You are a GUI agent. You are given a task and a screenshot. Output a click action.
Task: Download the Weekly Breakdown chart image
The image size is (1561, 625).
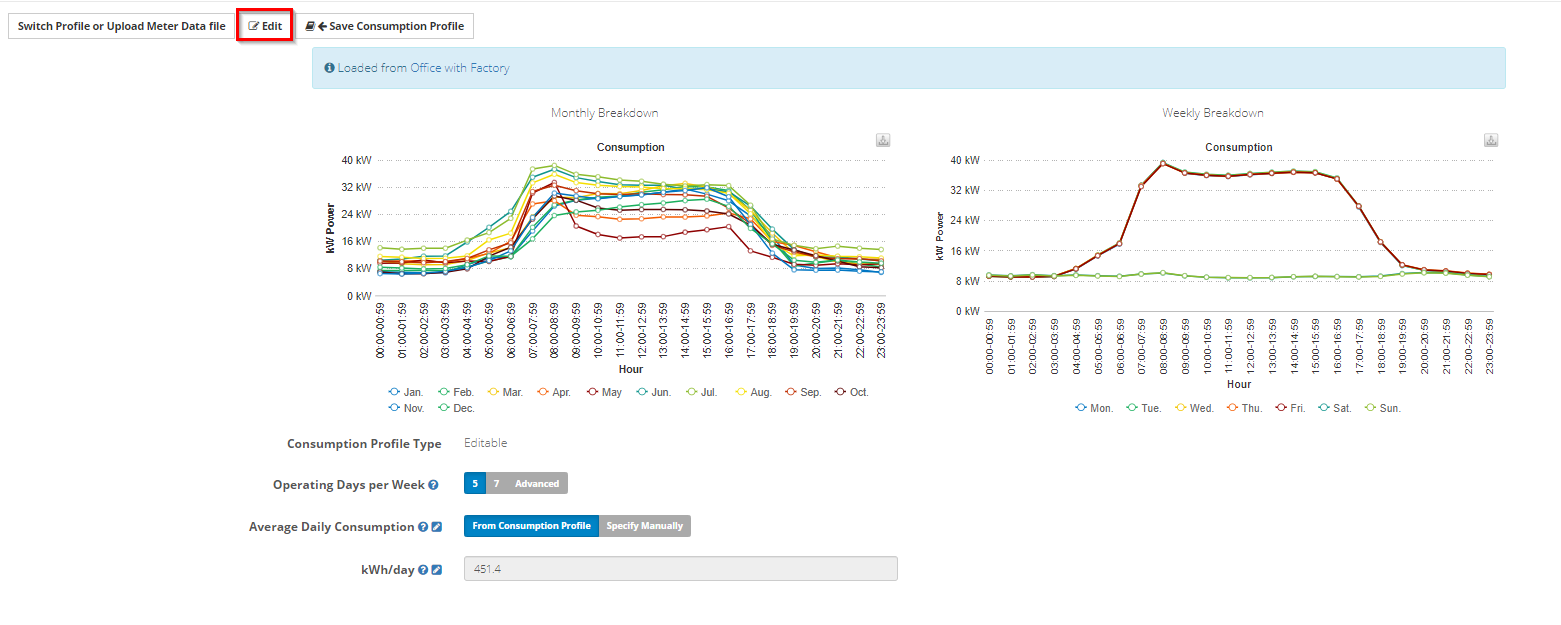click(x=1491, y=140)
